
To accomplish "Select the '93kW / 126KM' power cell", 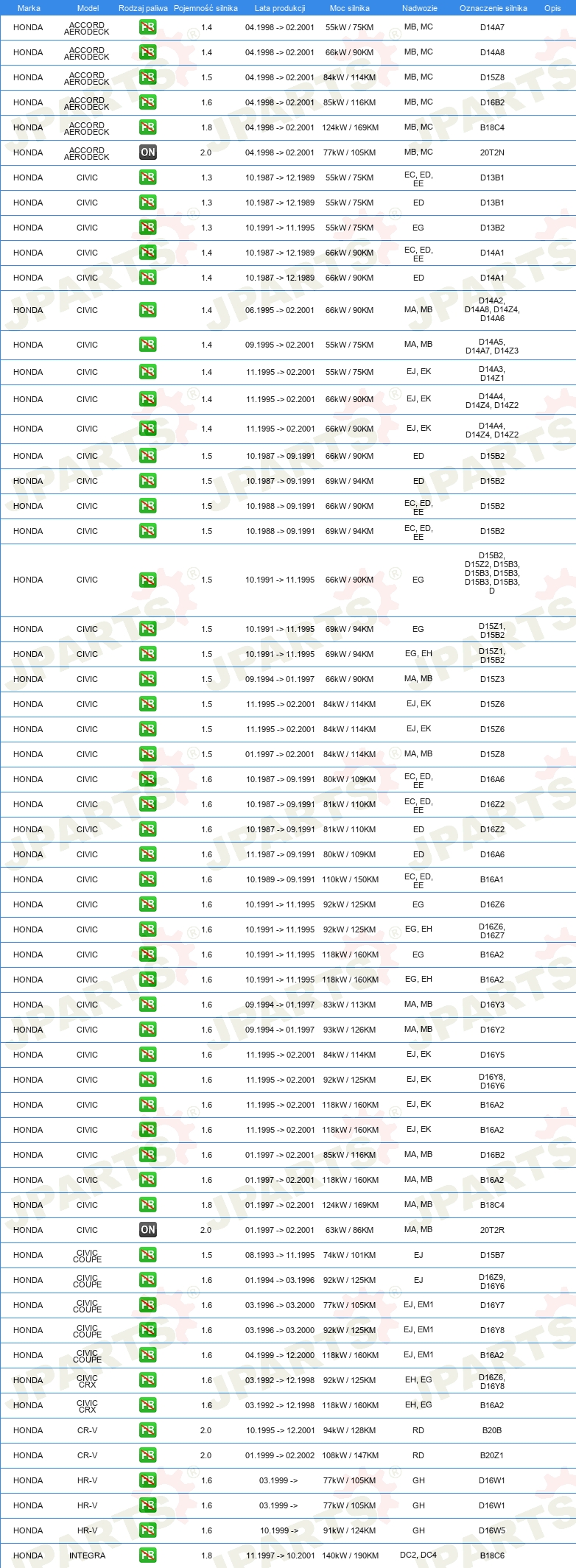I will (x=350, y=1030).
